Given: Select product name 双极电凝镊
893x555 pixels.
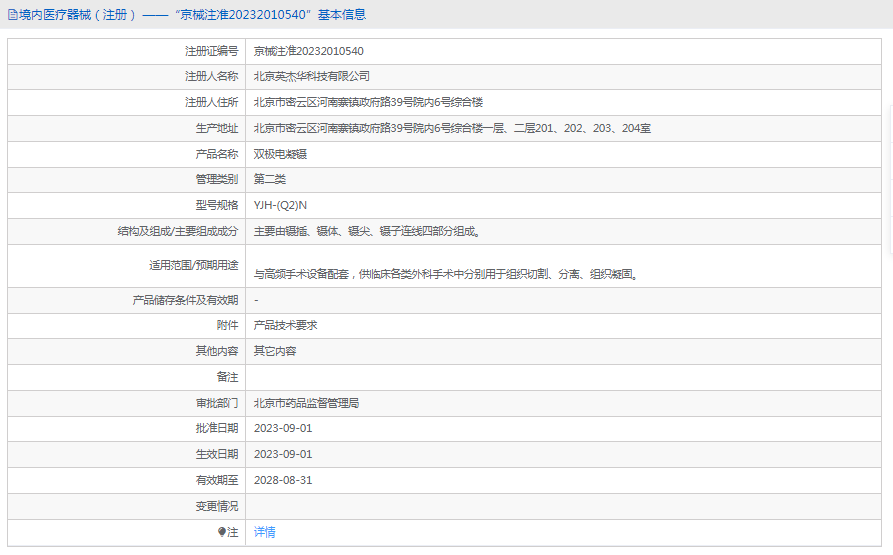Looking at the screenshot, I should [x=280, y=154].
